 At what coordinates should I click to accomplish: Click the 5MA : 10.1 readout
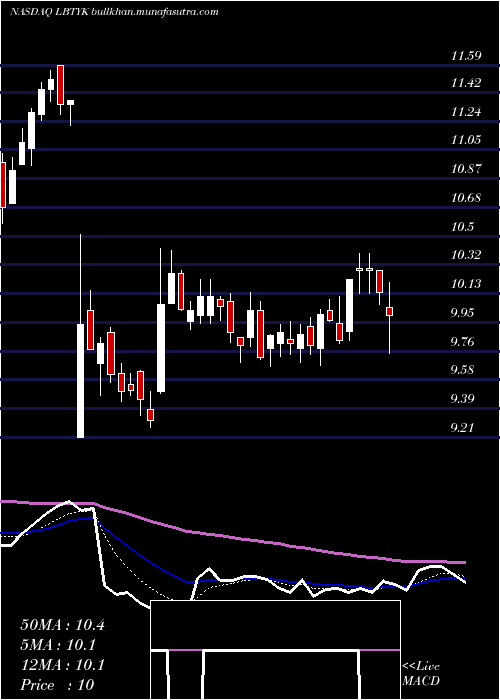58,645
